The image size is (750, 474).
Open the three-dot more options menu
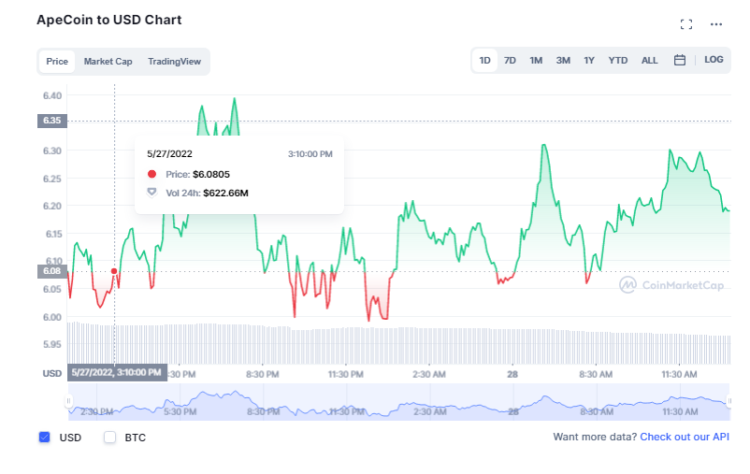click(716, 24)
